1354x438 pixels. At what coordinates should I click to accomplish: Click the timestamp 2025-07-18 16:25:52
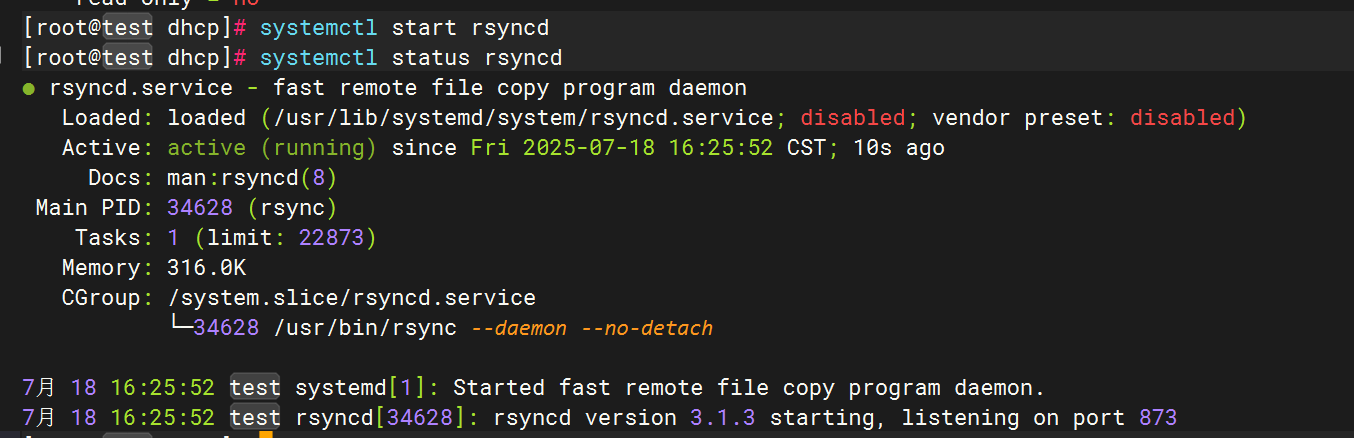[x=648, y=148]
